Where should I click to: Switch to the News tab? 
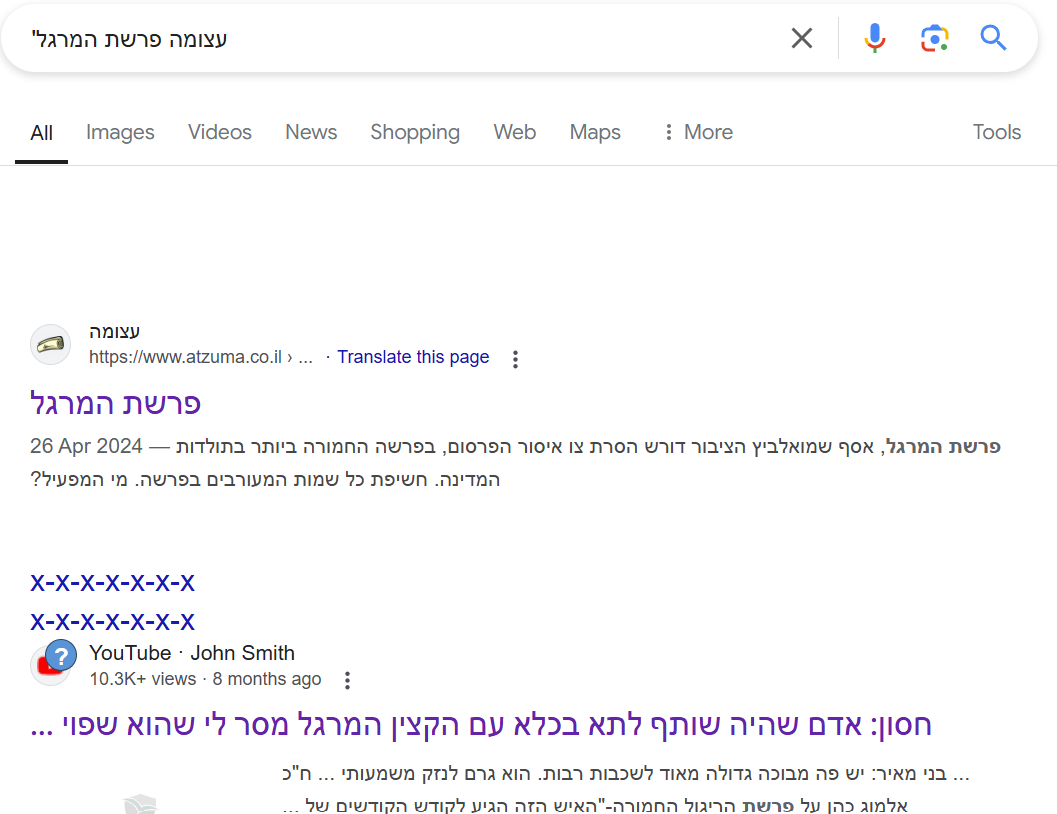click(x=310, y=132)
